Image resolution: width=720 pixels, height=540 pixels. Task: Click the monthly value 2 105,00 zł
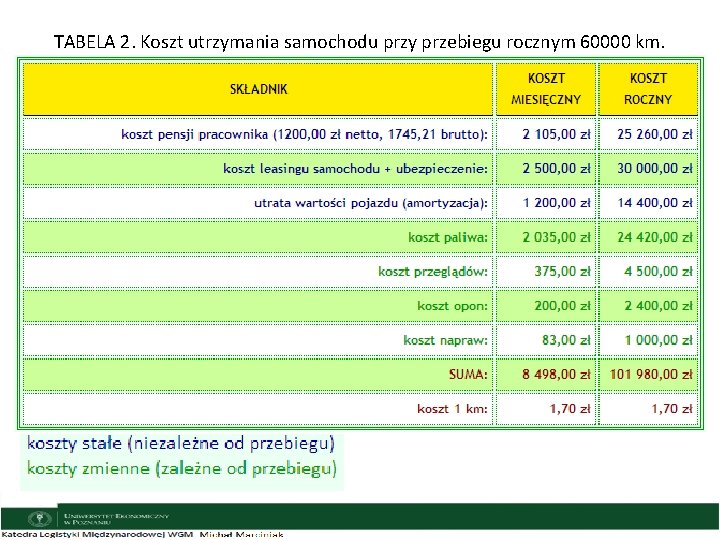pos(556,135)
